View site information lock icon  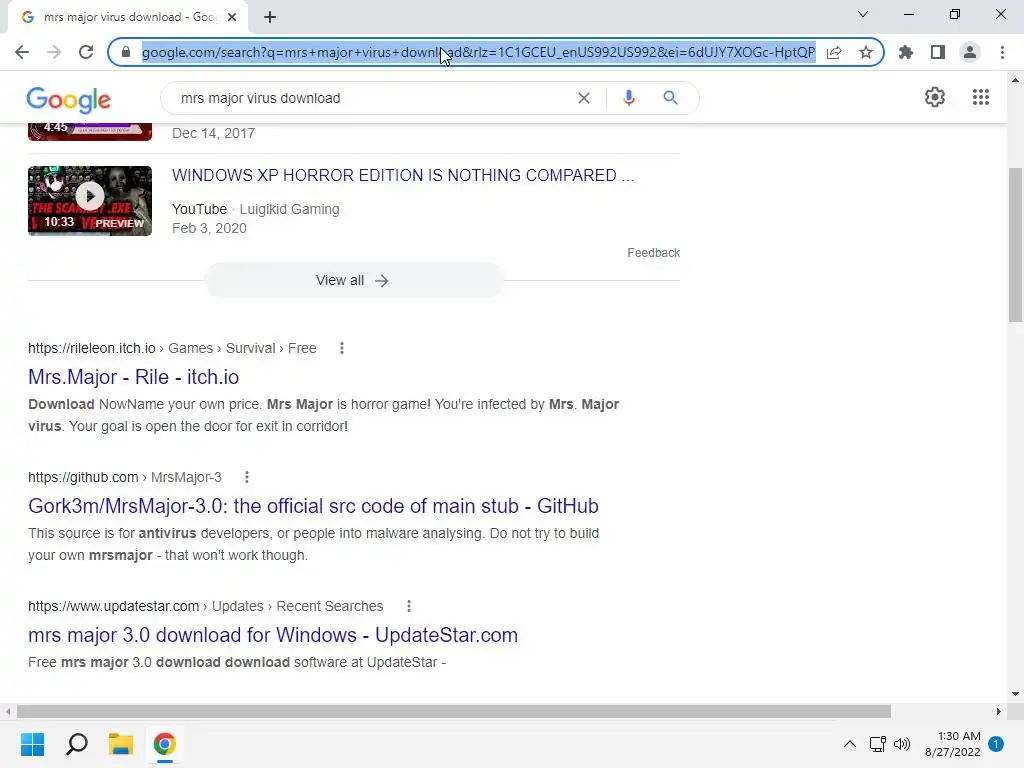126,52
